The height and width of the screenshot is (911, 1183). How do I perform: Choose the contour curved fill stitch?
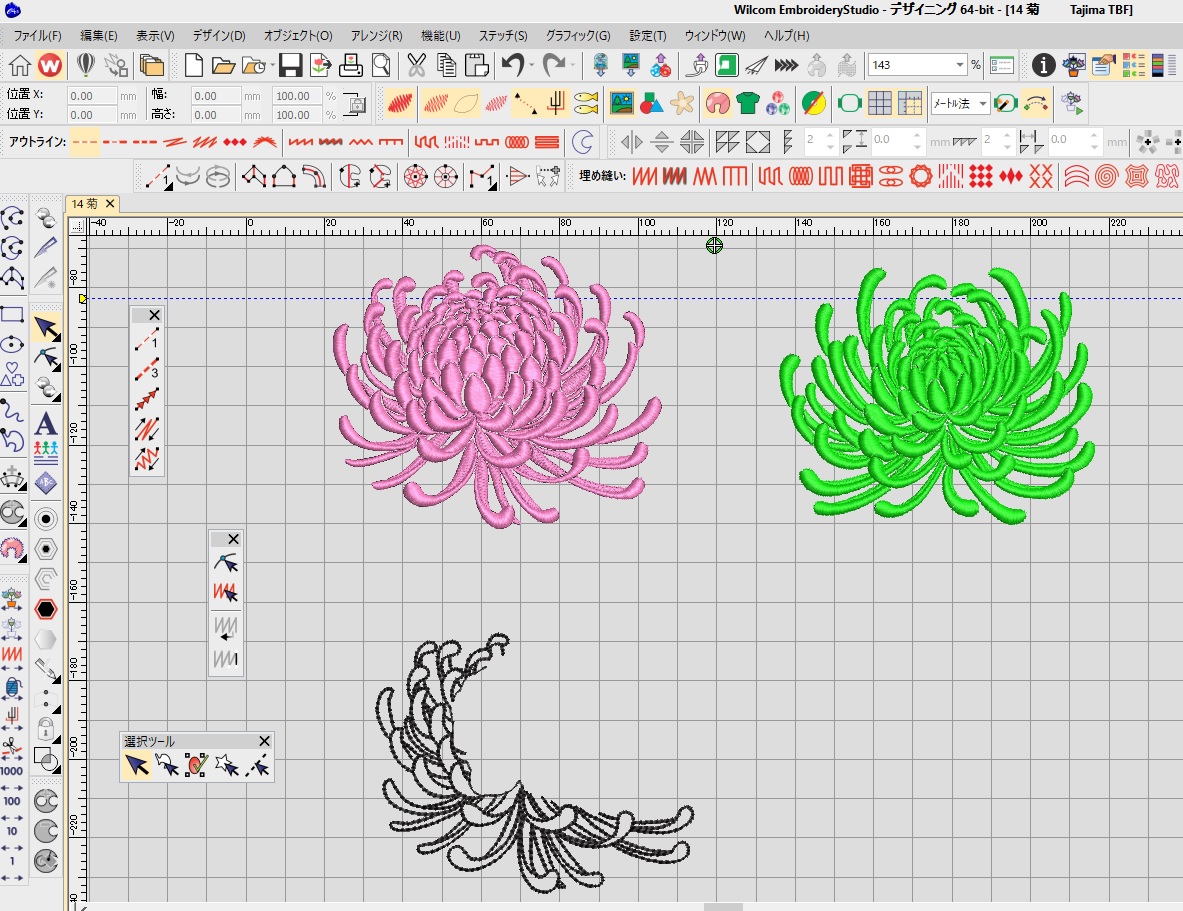coord(1077,177)
